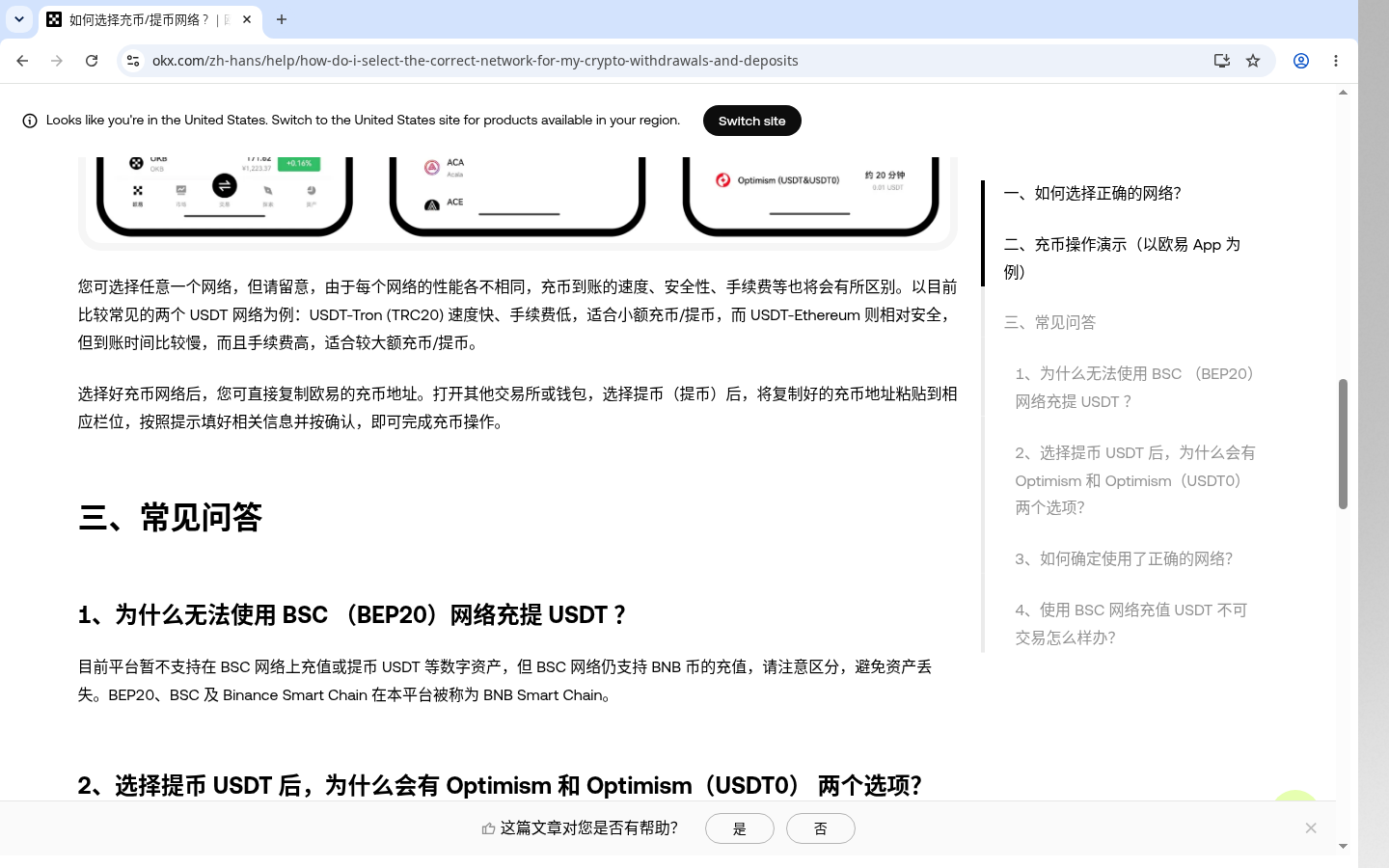Open a new tab with plus button
1389x868 pixels.
tap(282, 19)
